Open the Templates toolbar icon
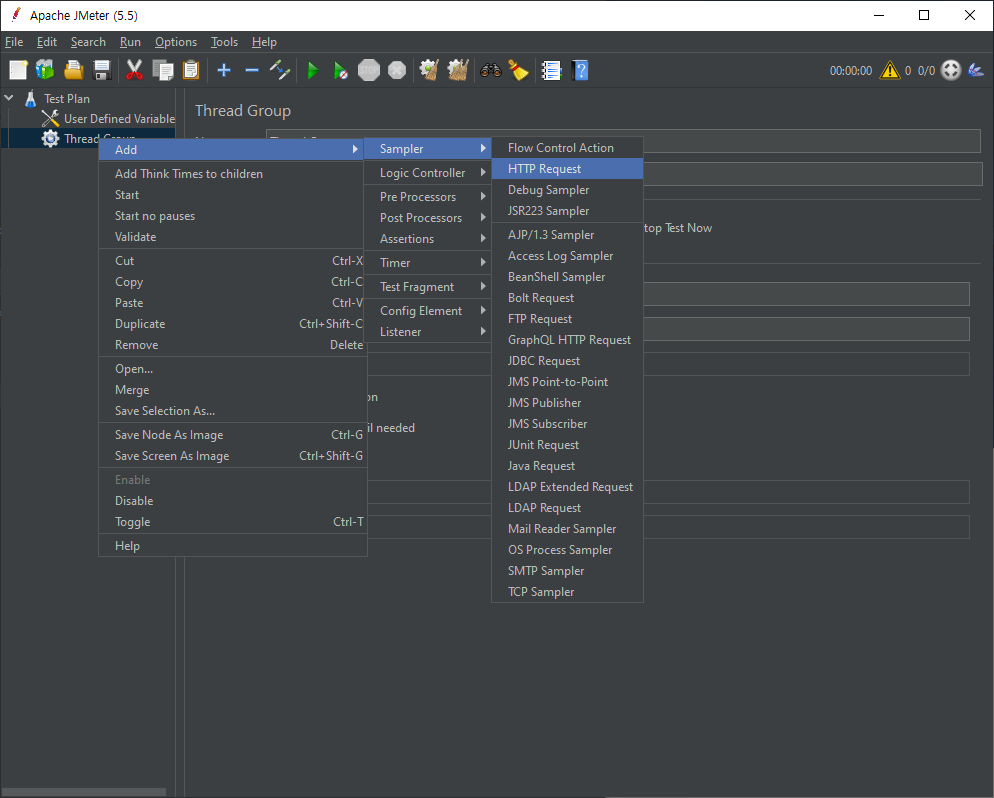Screen dimensions: 994x798 [x=45, y=70]
